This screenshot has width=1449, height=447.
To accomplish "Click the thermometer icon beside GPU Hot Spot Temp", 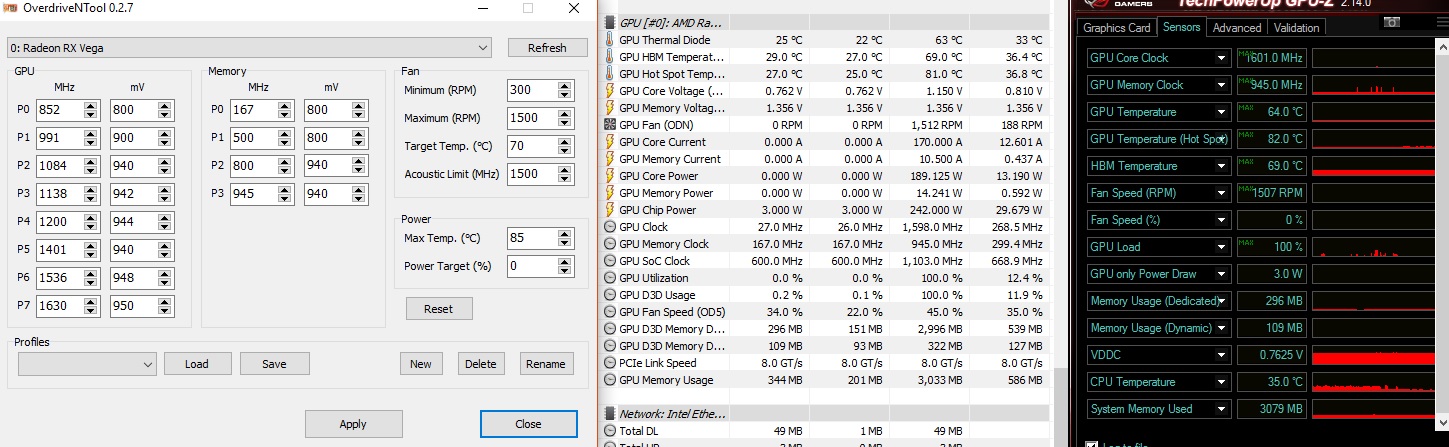I will click(x=611, y=74).
